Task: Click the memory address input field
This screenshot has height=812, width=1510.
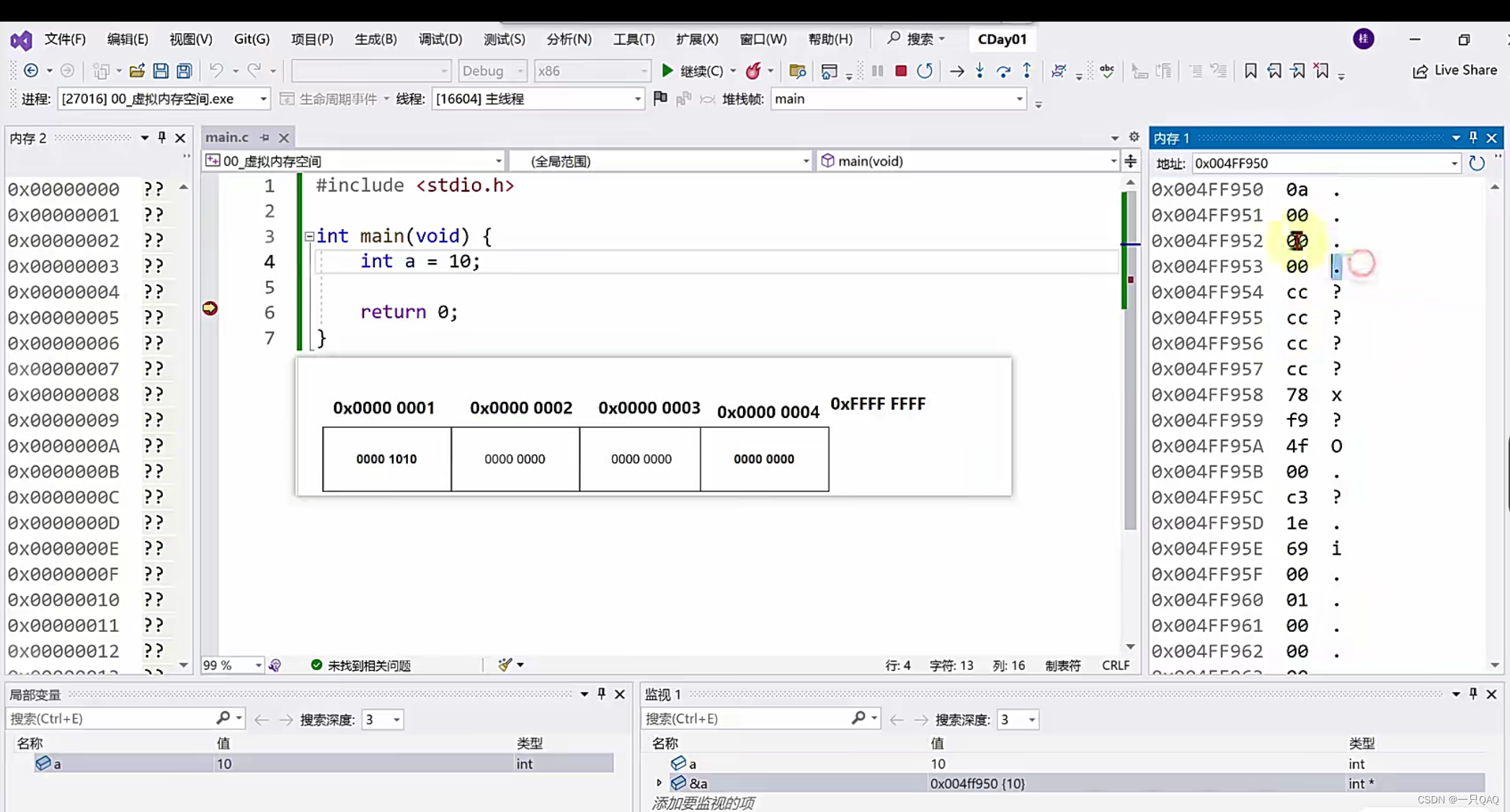Action: (x=1318, y=164)
